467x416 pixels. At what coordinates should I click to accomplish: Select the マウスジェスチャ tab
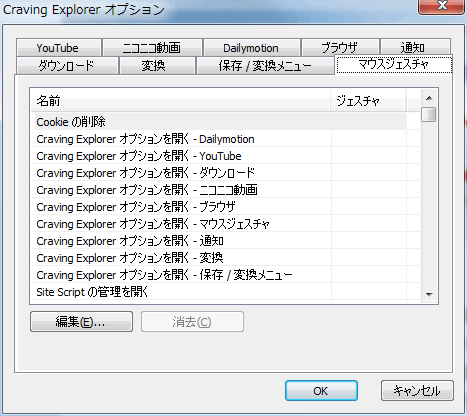pyautogui.click(x=394, y=64)
